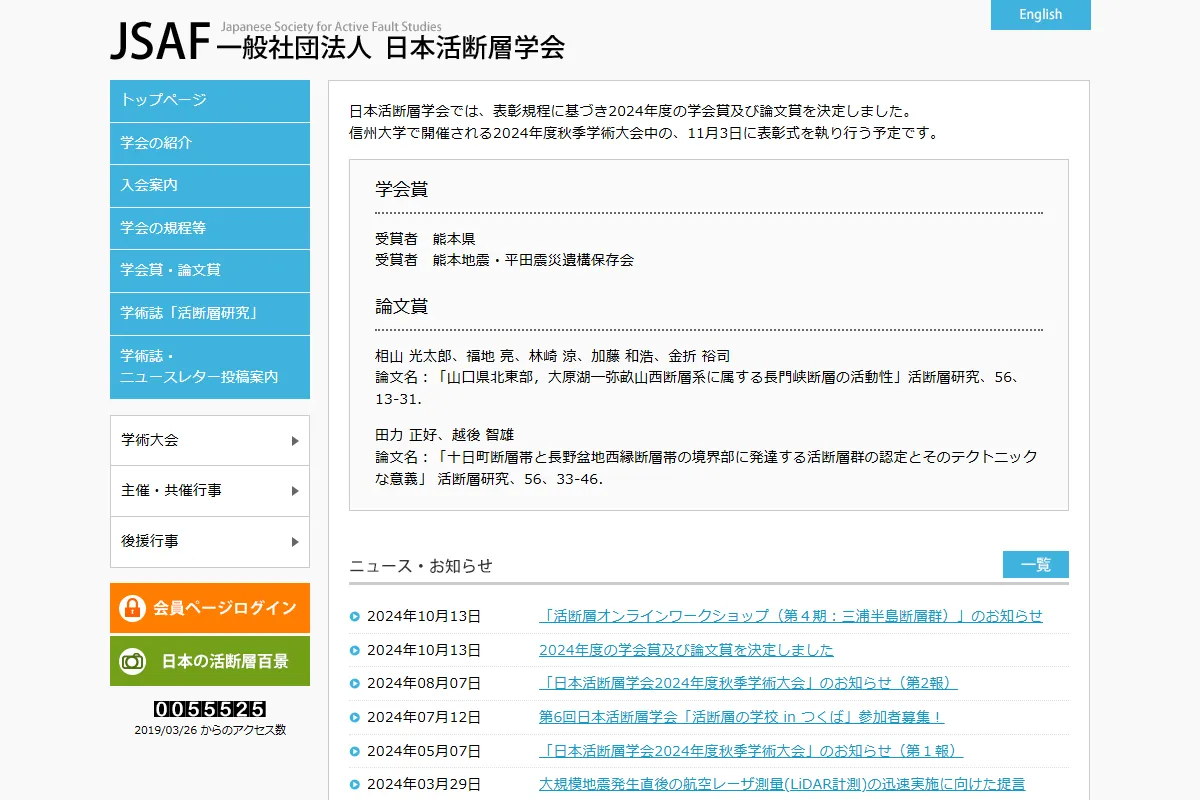
Task: Click the arrow beside 学術大会
Action: click(x=295, y=441)
